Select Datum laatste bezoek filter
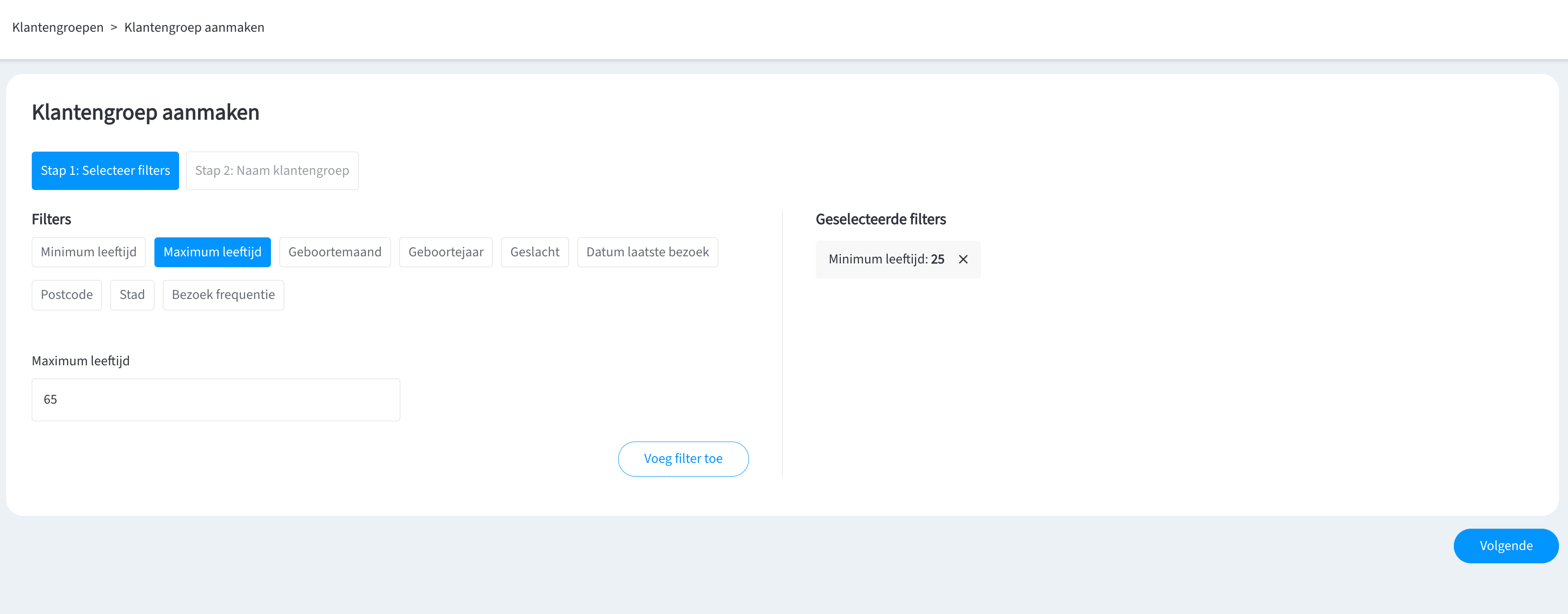Image resolution: width=1568 pixels, height=614 pixels. [647, 252]
